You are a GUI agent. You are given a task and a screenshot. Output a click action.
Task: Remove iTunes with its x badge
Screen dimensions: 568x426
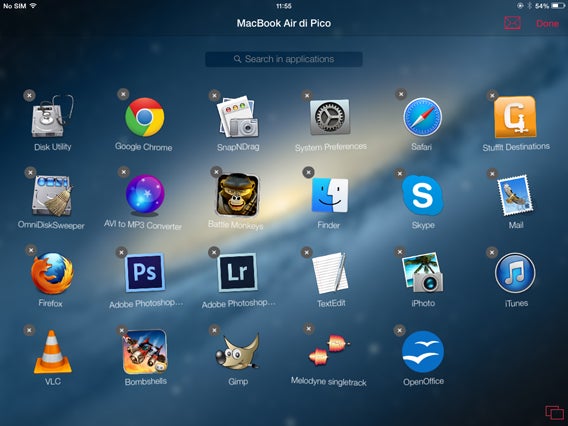coord(492,252)
